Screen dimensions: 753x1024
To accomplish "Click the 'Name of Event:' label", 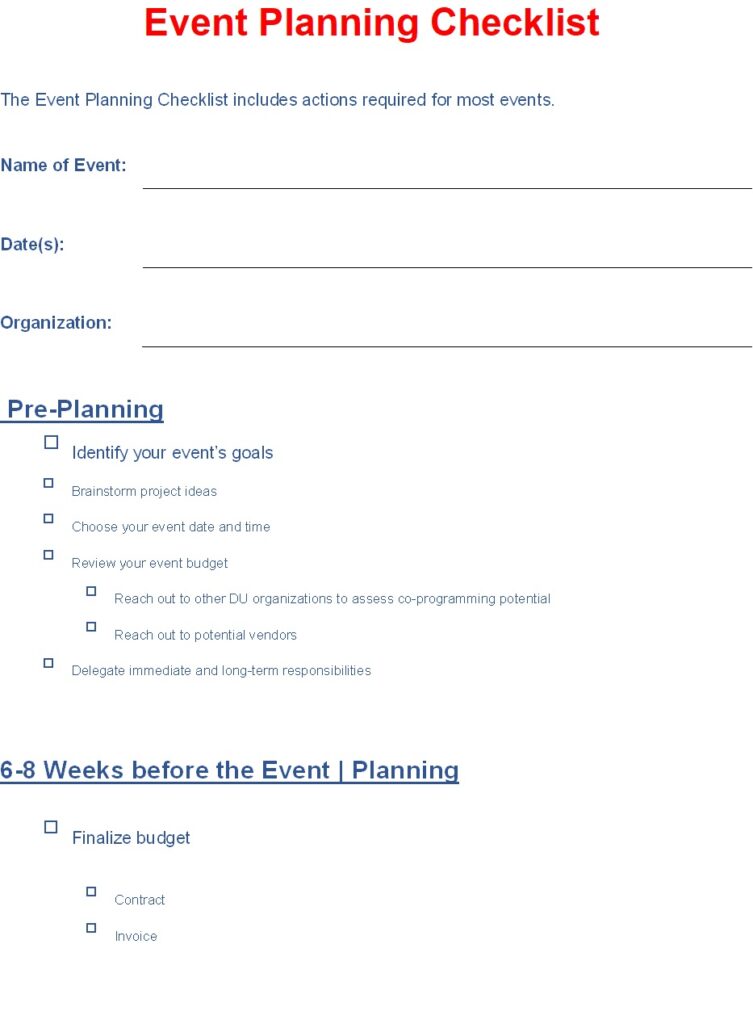I will pyautogui.click(x=63, y=165).
